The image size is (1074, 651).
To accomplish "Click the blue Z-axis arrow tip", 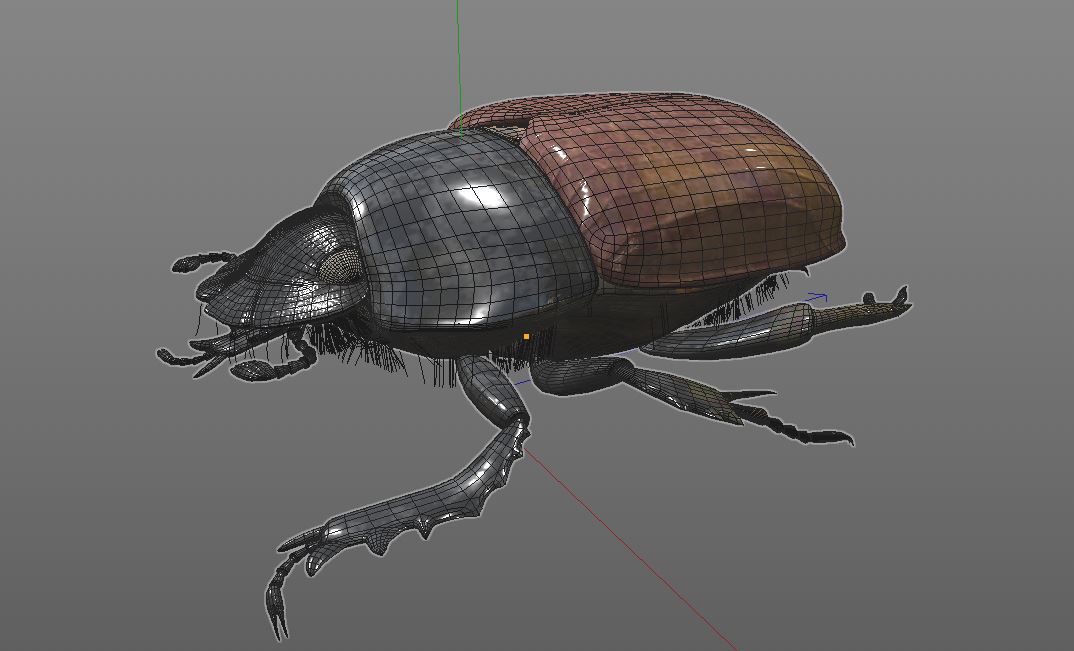I will (820, 297).
